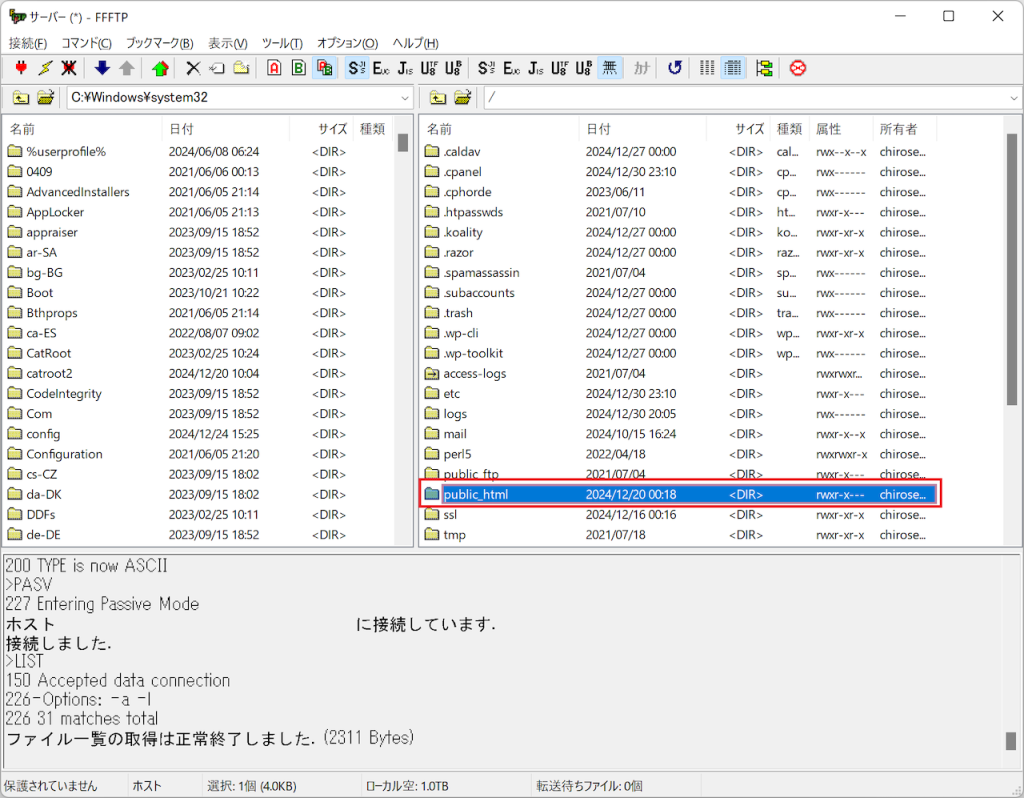Click the Abort transfer red icon
This screenshot has width=1024, height=798.
(796, 68)
